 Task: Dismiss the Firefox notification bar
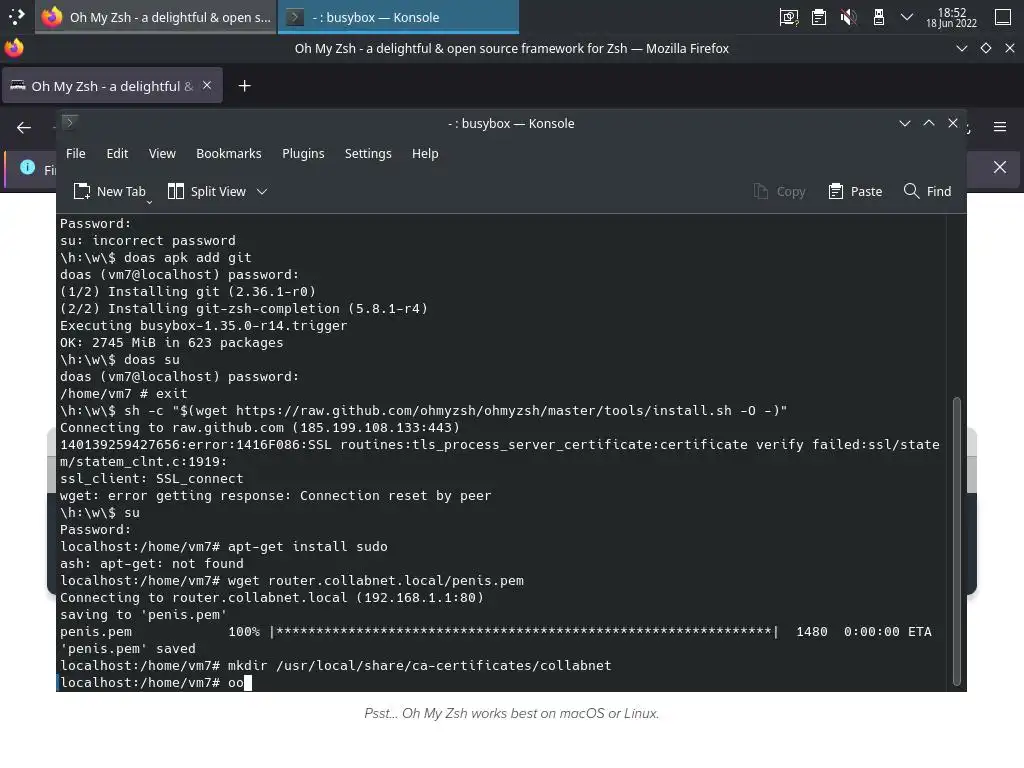(x=1000, y=167)
